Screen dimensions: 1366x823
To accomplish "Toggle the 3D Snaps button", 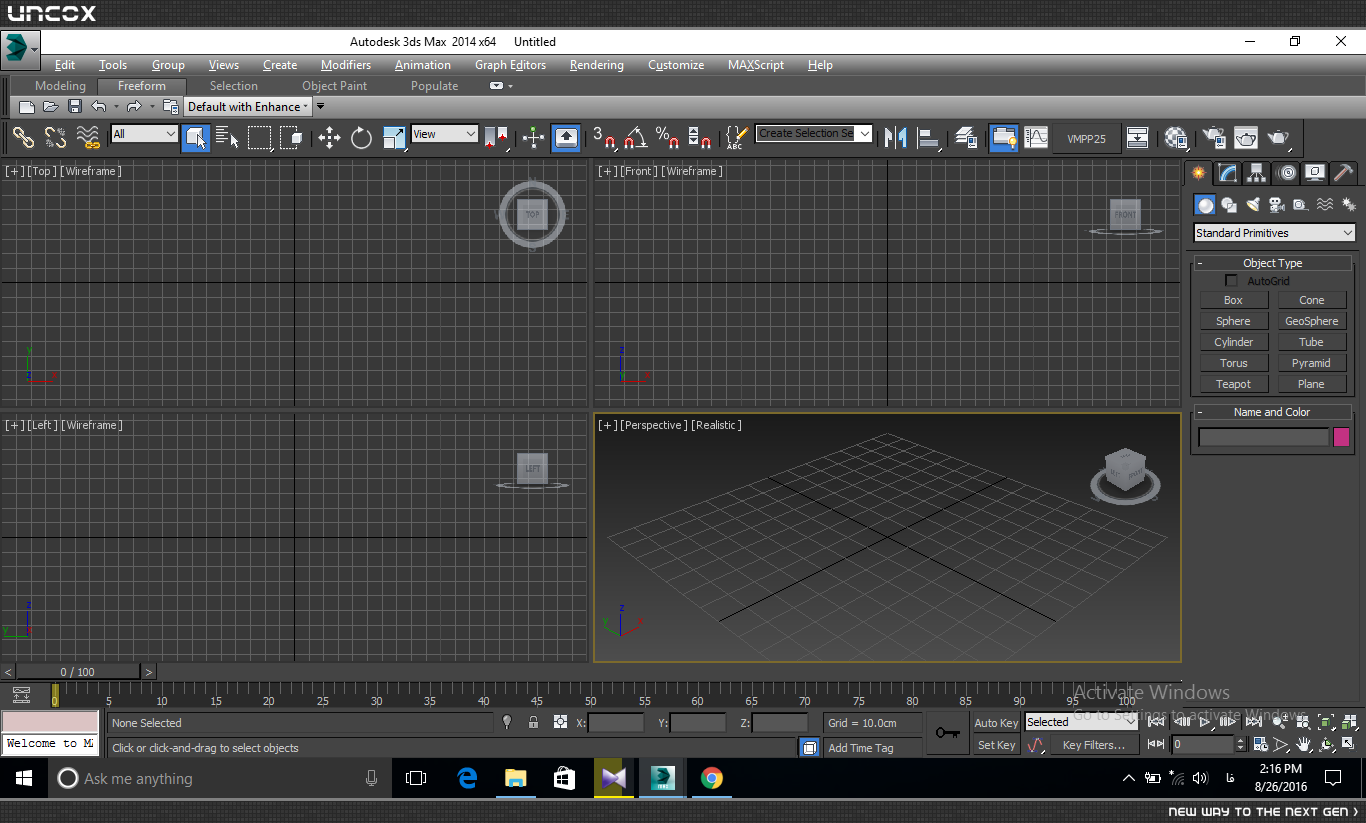I will (x=604, y=138).
